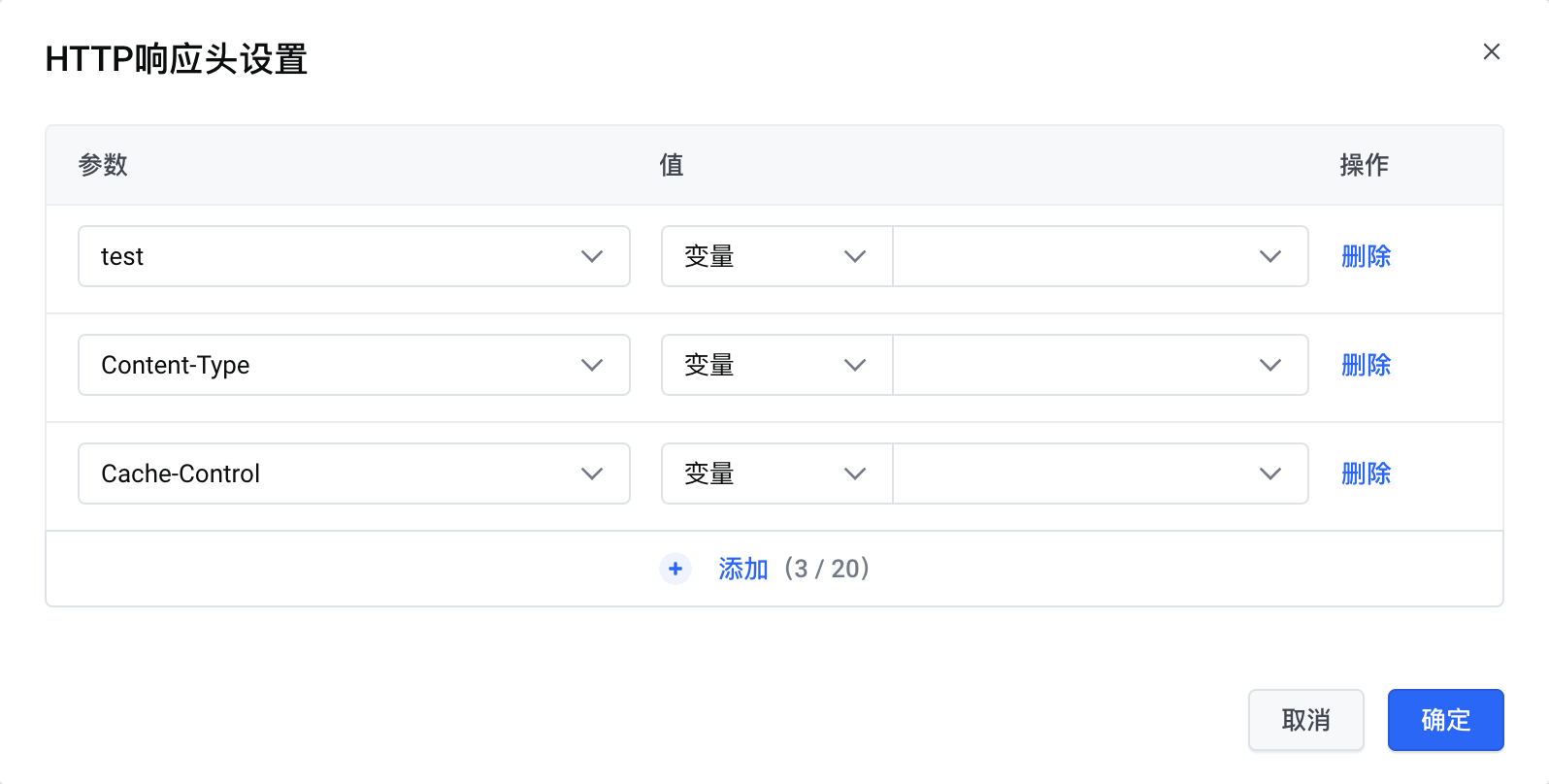Click the chevron arrow in the Cache-Control parameter field
This screenshot has width=1549, height=784.
point(592,474)
